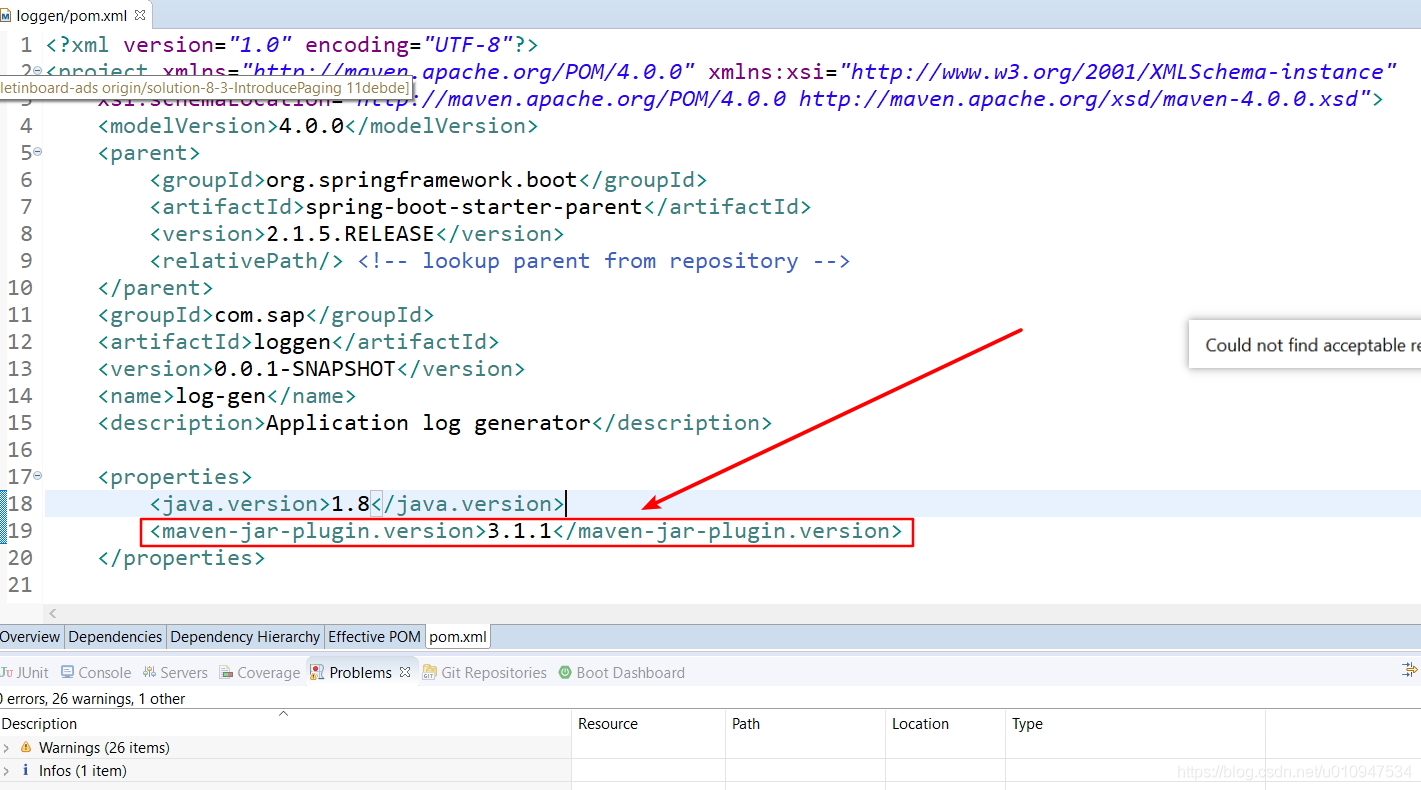Select the Dependencies tab

[115, 636]
